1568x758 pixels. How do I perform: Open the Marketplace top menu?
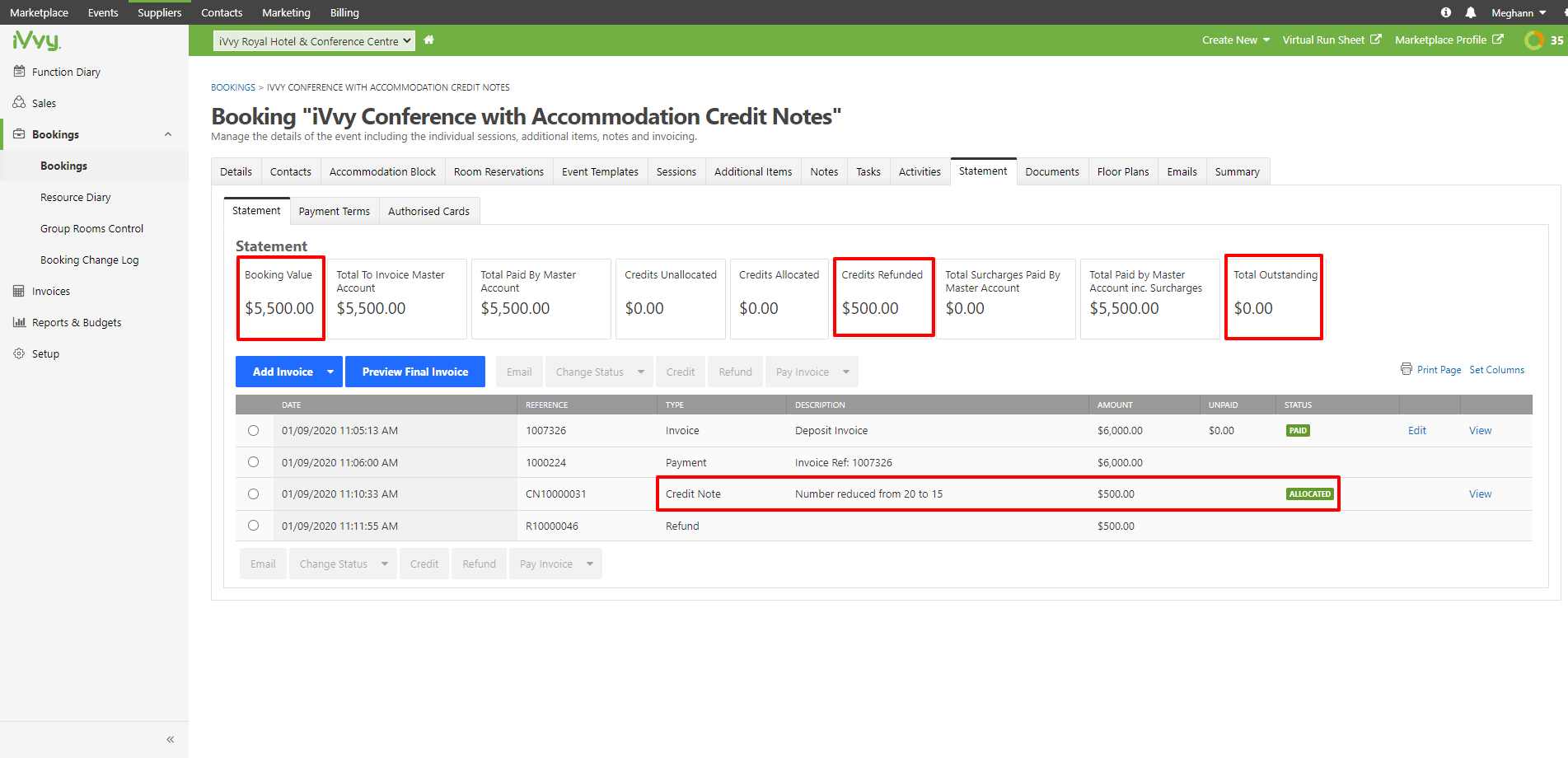coord(39,12)
